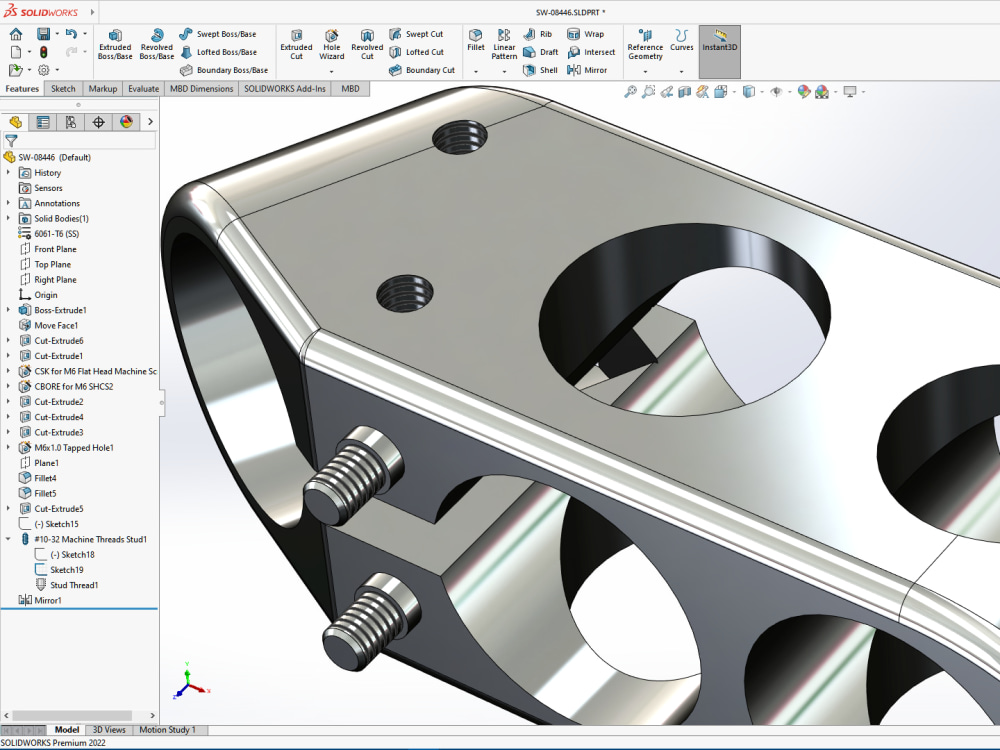The height and width of the screenshot is (750, 1000).
Task: Expand the History folder
Action: pyautogui.click(x=10, y=172)
